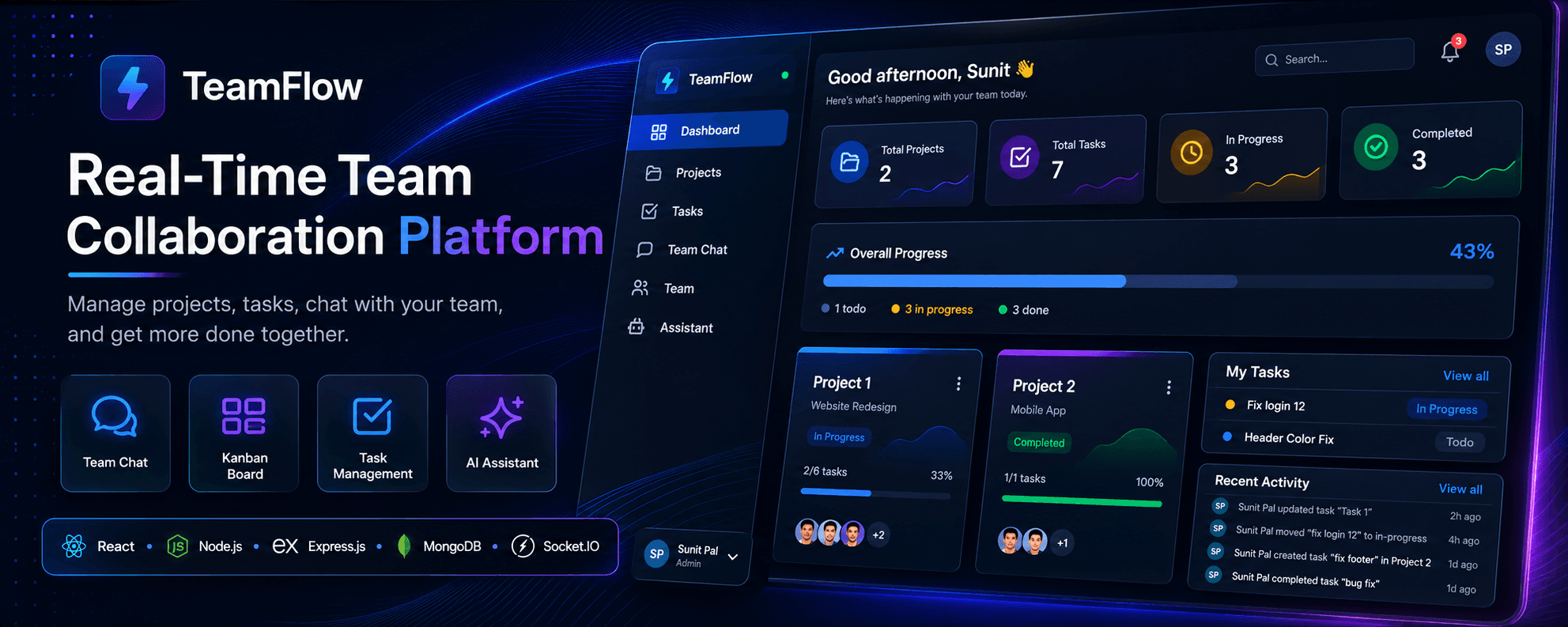
Task: Click the Project 2 green progress bar
Action: 1082,501
